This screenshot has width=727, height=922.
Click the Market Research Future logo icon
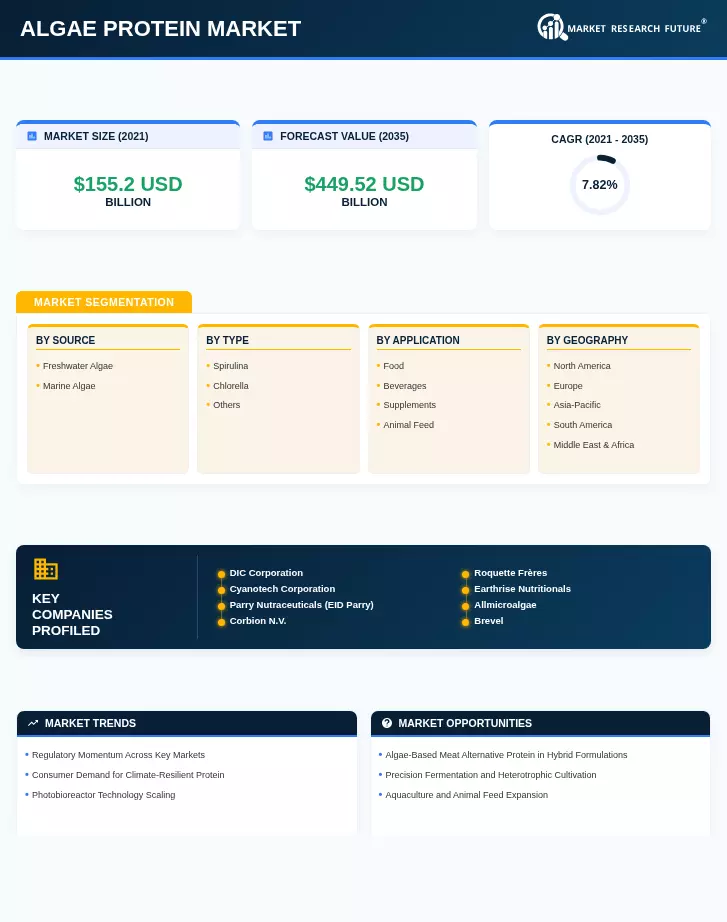[552, 27]
